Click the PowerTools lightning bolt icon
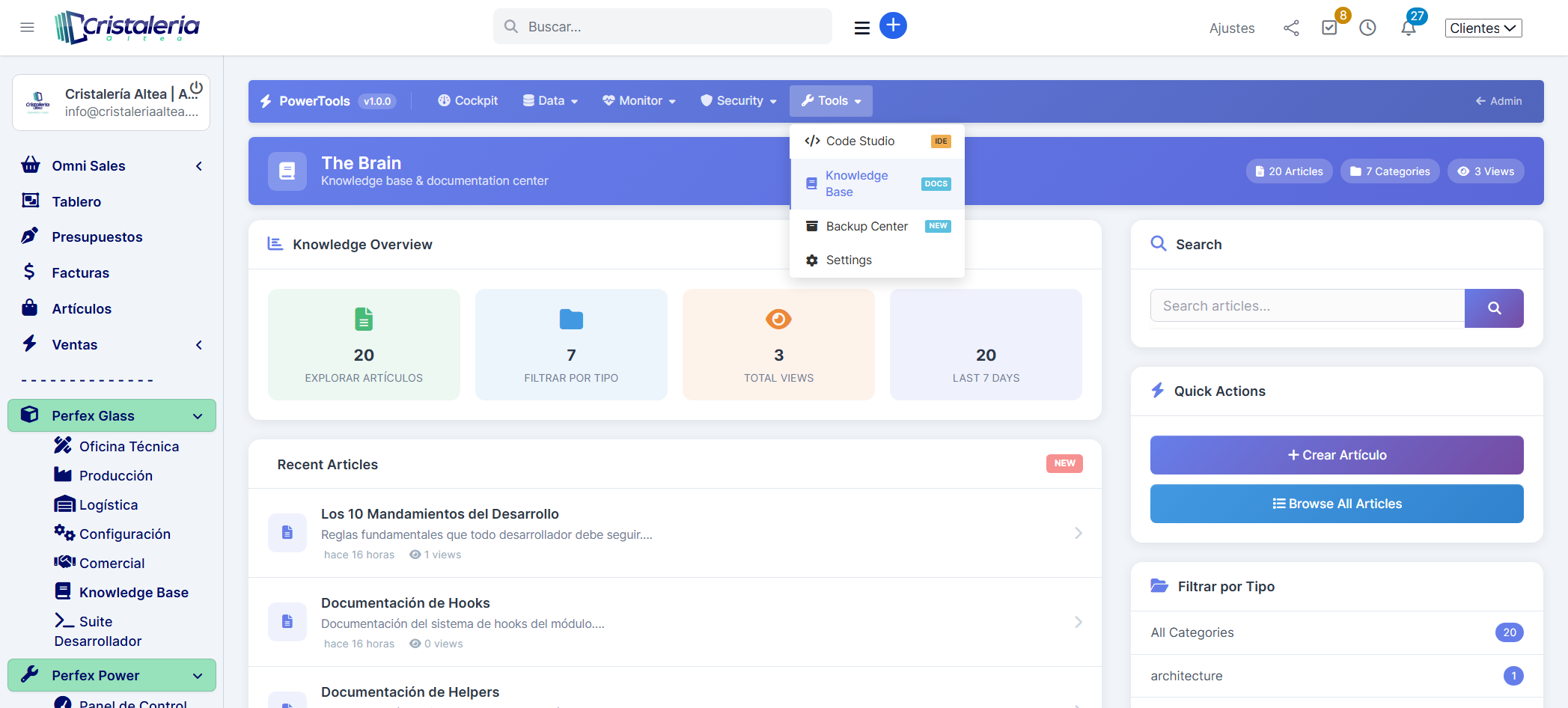 point(266,100)
